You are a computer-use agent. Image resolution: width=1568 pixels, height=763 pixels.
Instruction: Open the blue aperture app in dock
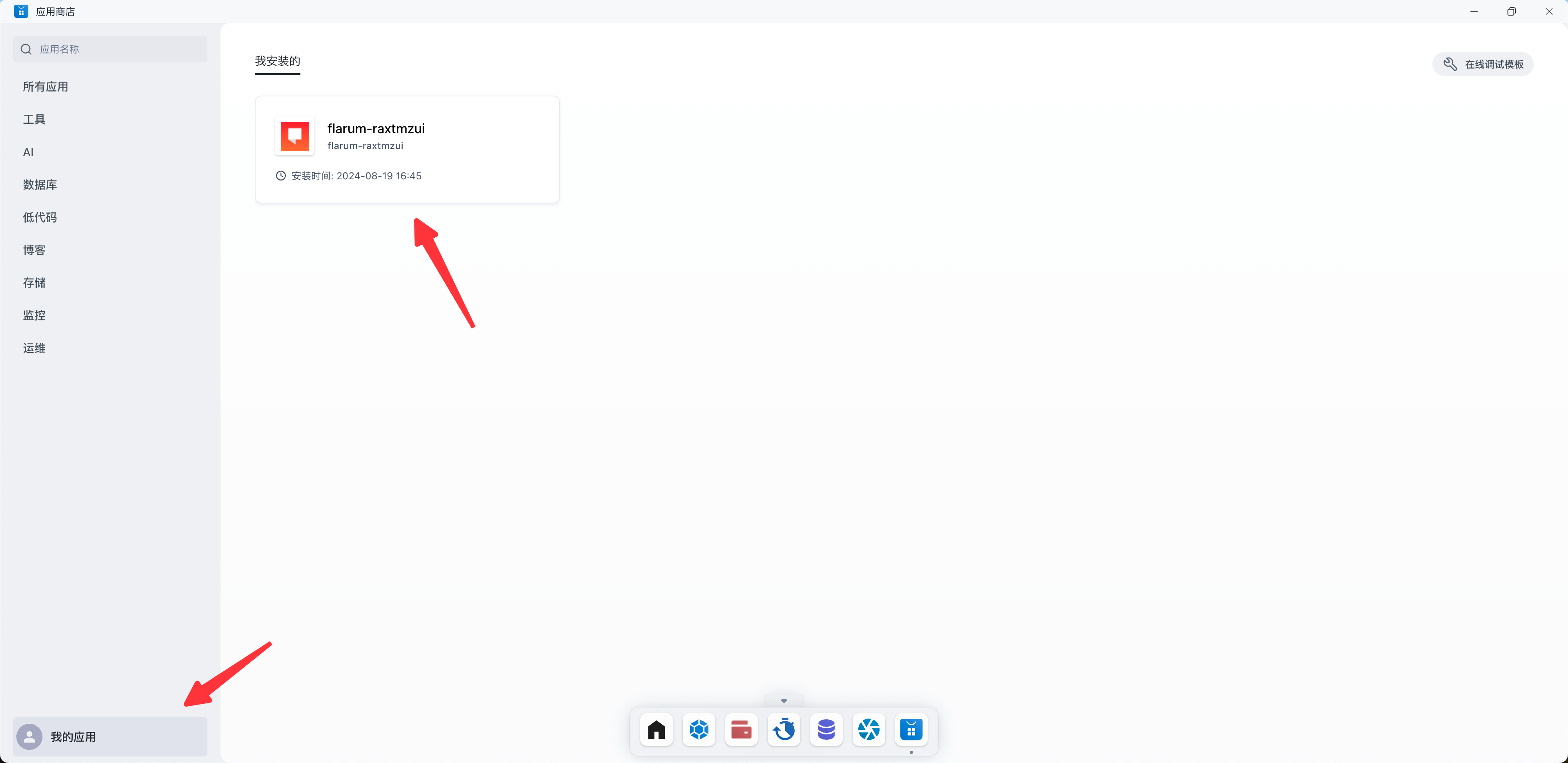pos(869,730)
